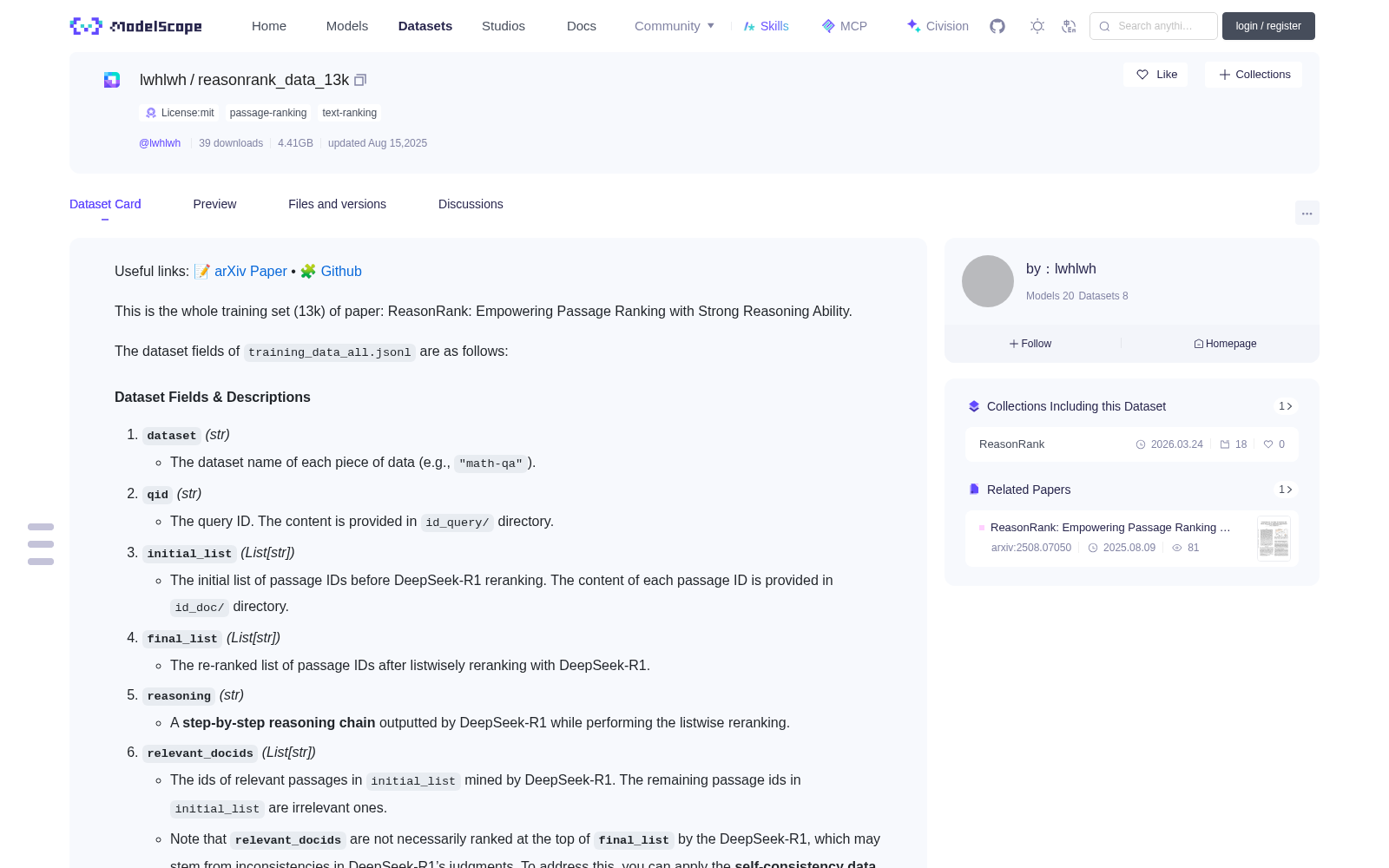
Task: Click the text-ranking tag
Action: click(x=349, y=113)
